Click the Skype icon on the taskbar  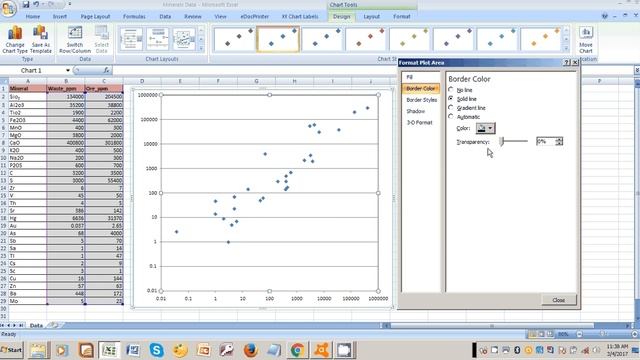pyautogui.click(x=156, y=350)
